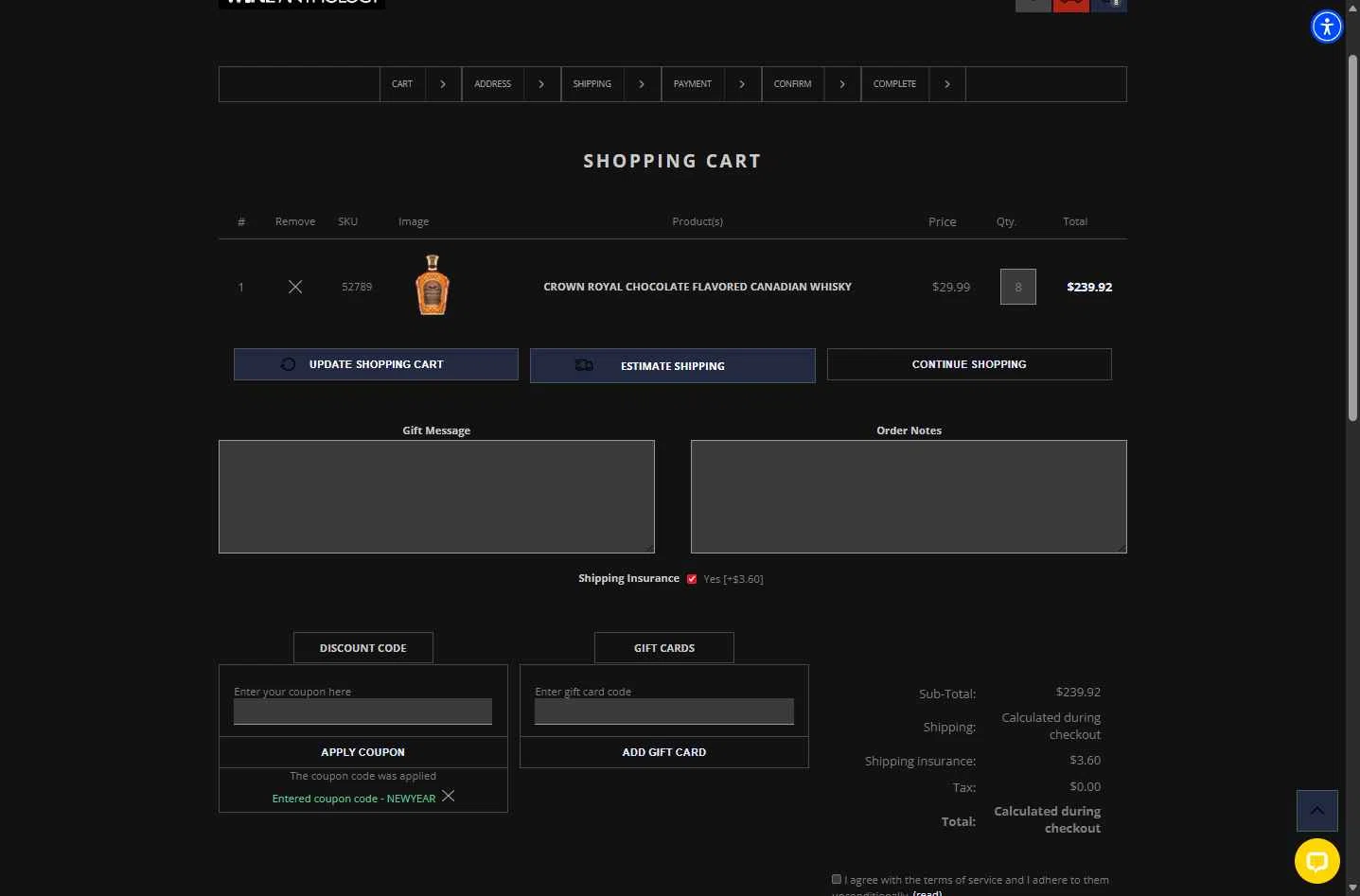Tick the terms of service agreement checkbox
Viewport: 1360px width, 896px height.
click(x=837, y=879)
